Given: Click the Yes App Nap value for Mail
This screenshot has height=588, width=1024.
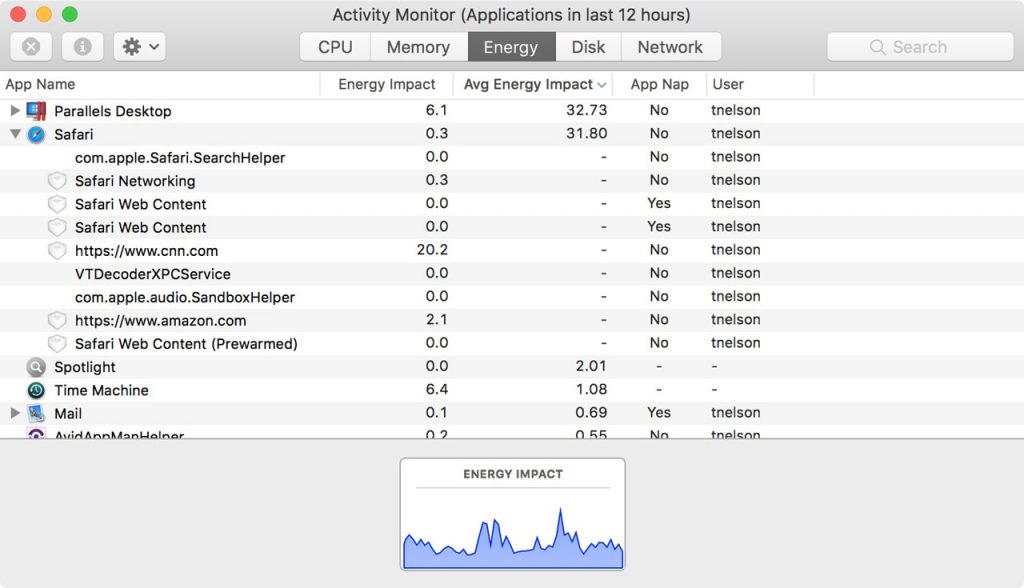Looking at the screenshot, I should coord(659,413).
